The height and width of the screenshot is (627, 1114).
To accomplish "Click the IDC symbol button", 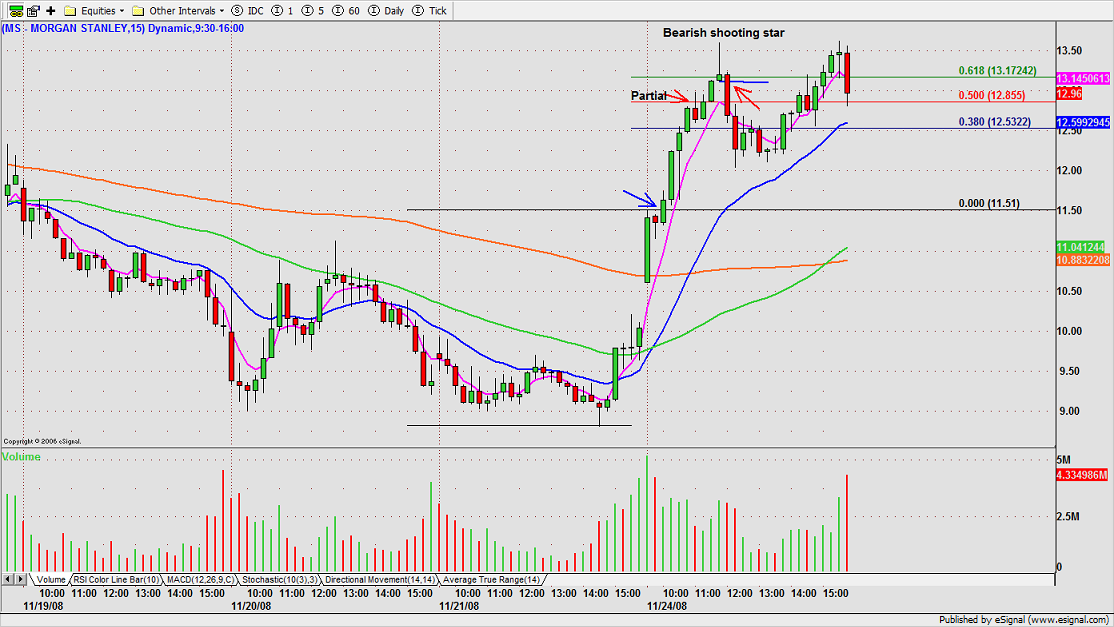I will 248,11.
